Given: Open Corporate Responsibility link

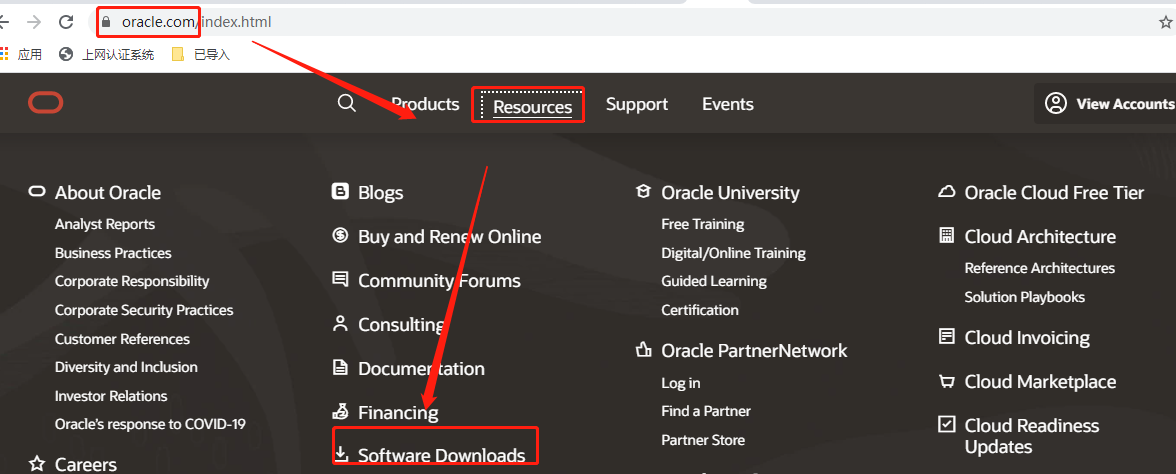Looking at the screenshot, I should pos(132,281).
